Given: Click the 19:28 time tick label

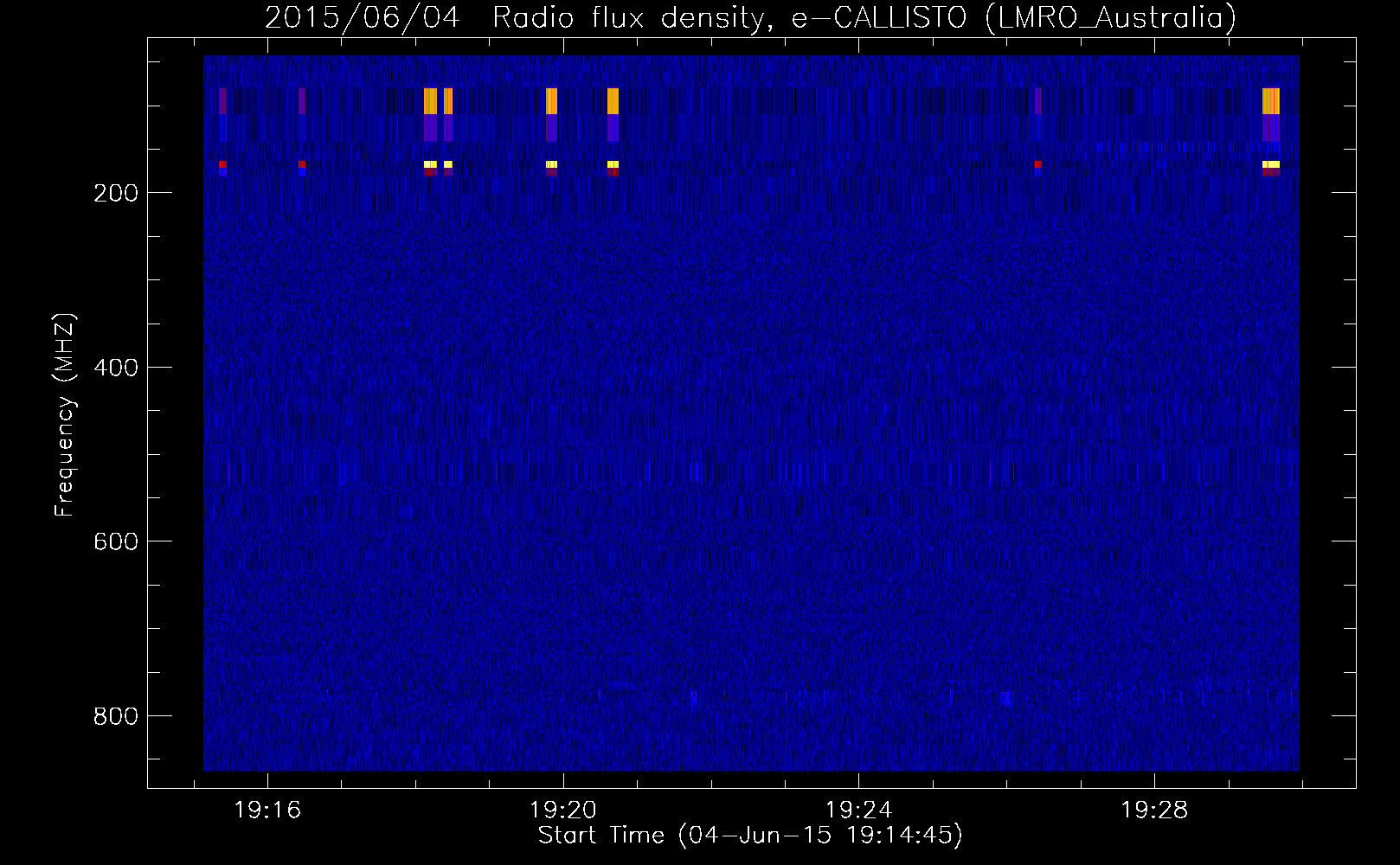Looking at the screenshot, I should coord(1154,810).
